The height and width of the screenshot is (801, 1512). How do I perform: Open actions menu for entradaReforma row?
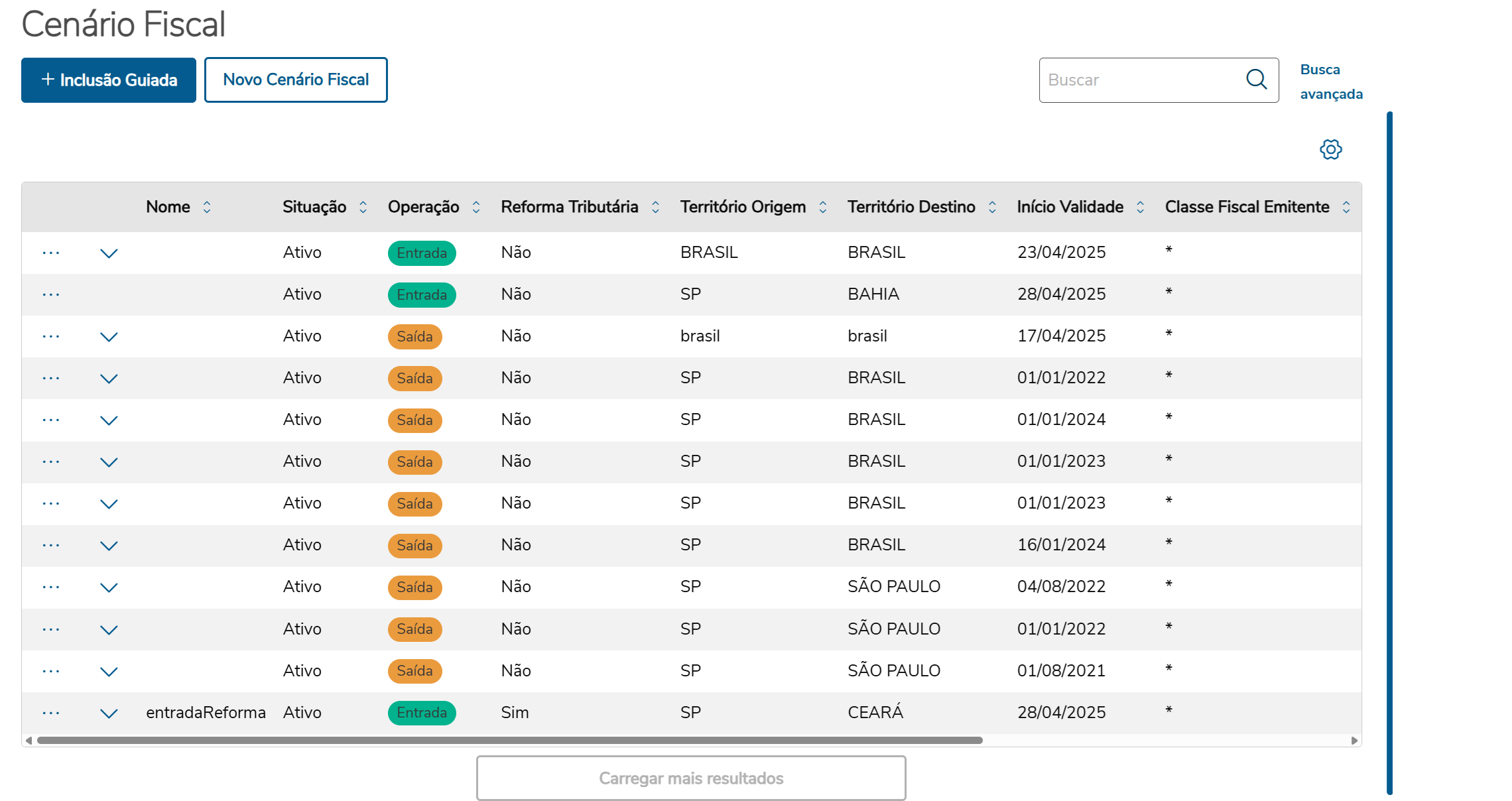(x=51, y=713)
